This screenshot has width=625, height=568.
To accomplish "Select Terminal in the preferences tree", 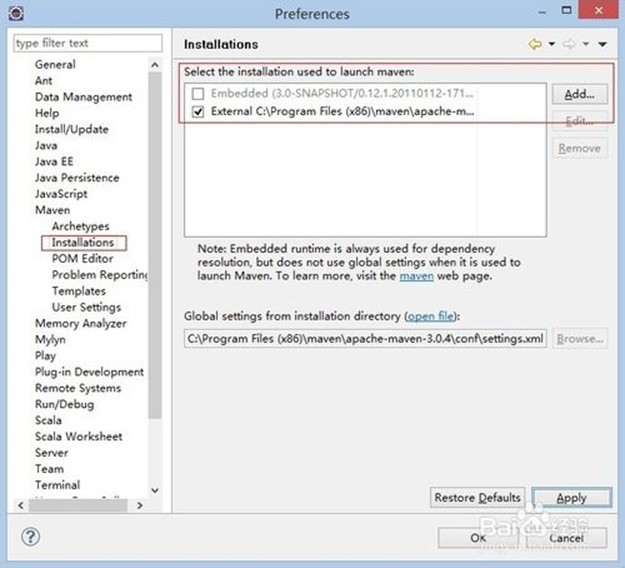I will 57,485.
